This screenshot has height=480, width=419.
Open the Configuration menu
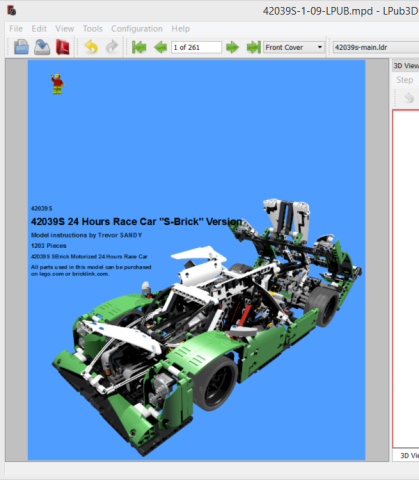137,29
